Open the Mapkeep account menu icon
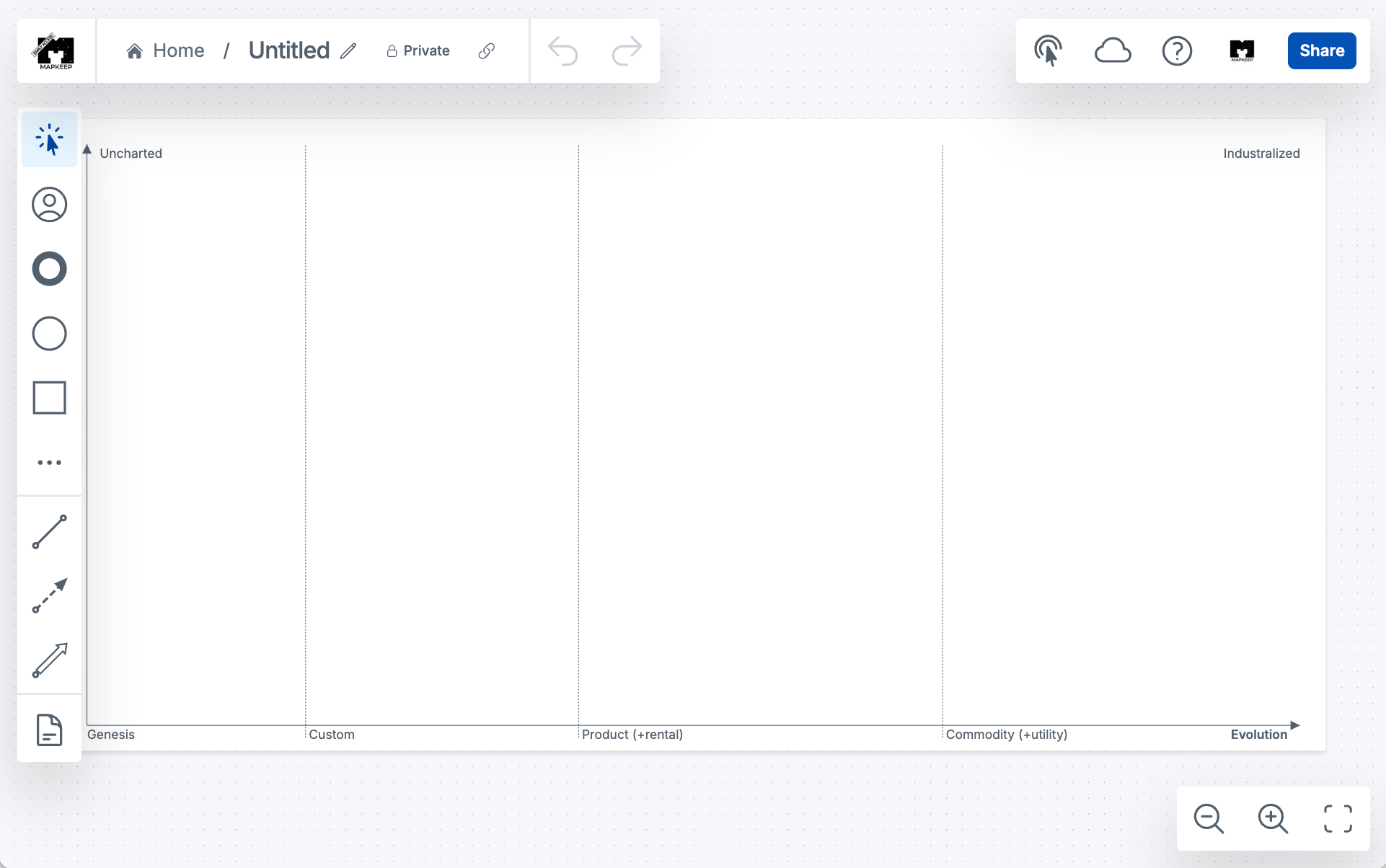 click(1242, 50)
